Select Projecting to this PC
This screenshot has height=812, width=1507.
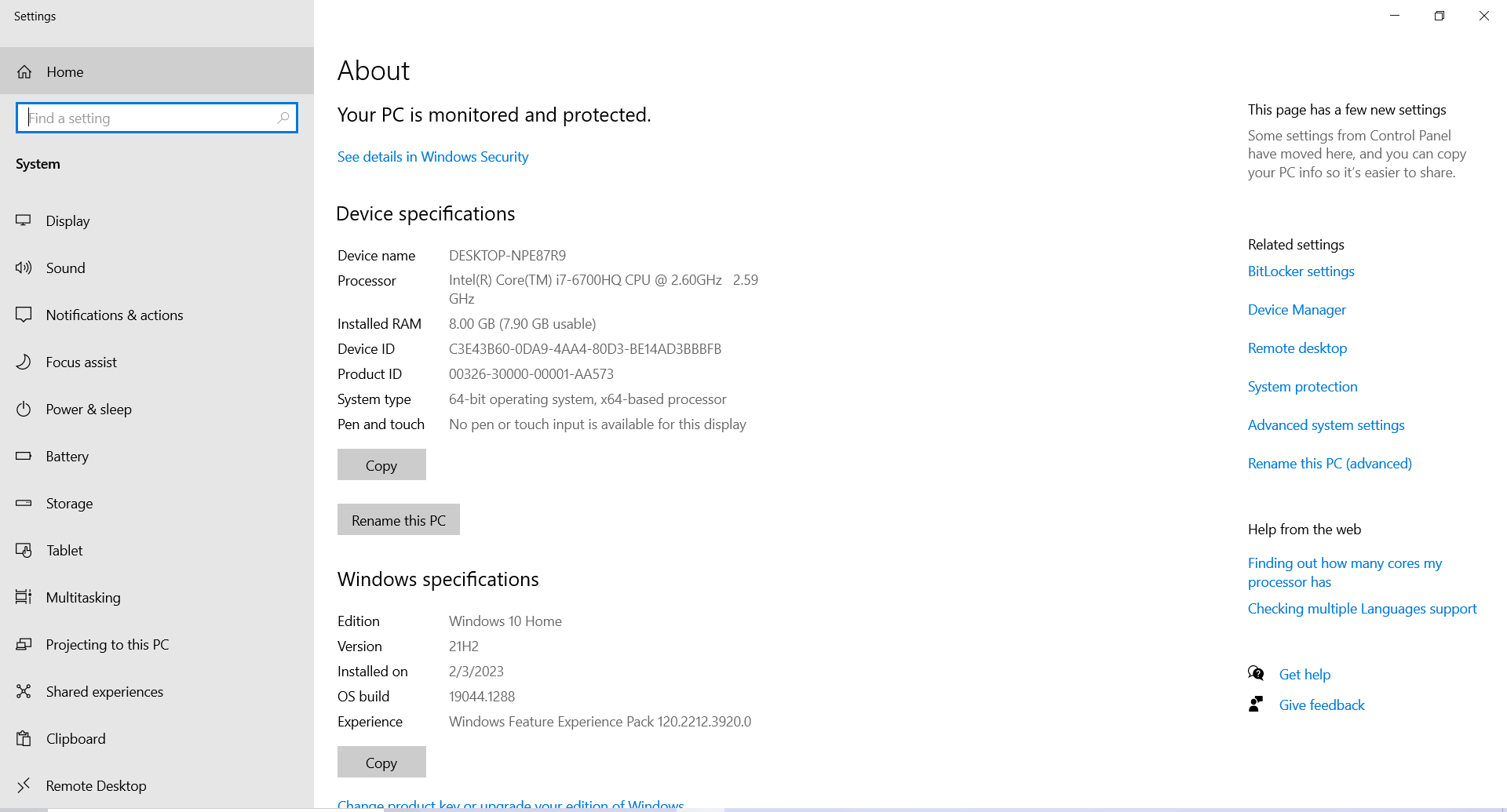[108, 644]
